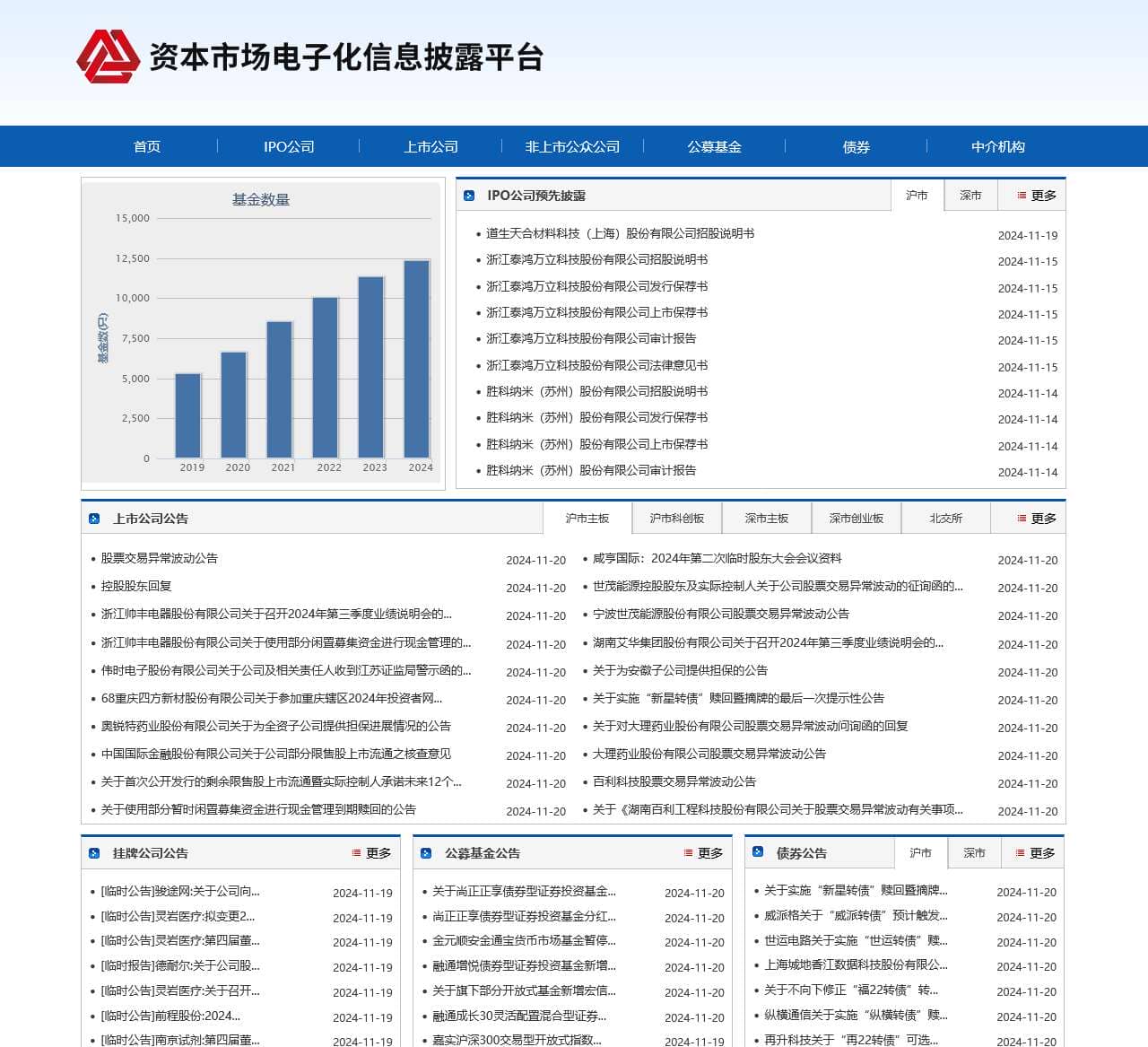Screen dimensions: 1148x1047
Task: Open the 股票交易异常波动公告 link
Action: click(x=160, y=558)
